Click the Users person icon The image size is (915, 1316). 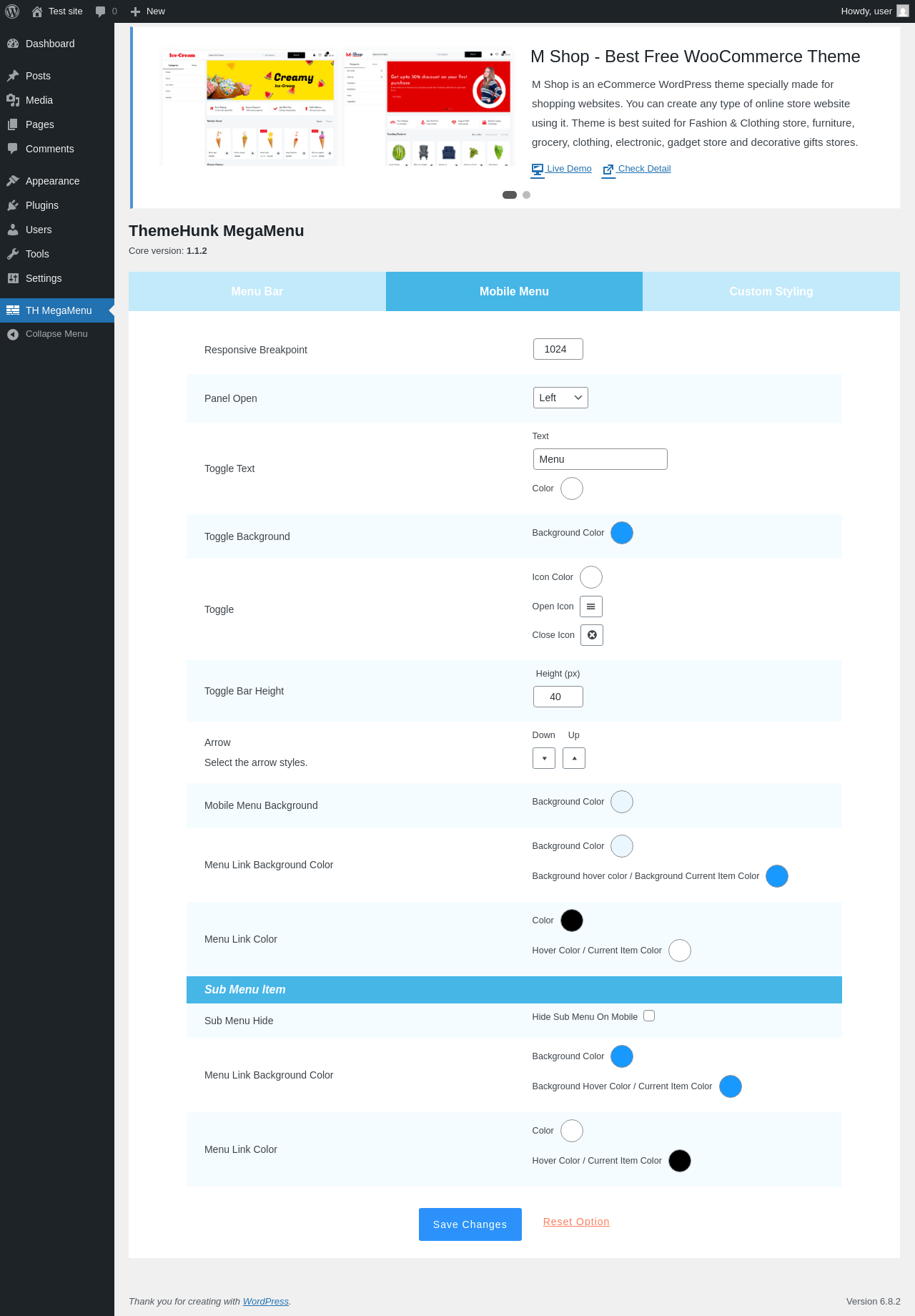pyautogui.click(x=13, y=230)
